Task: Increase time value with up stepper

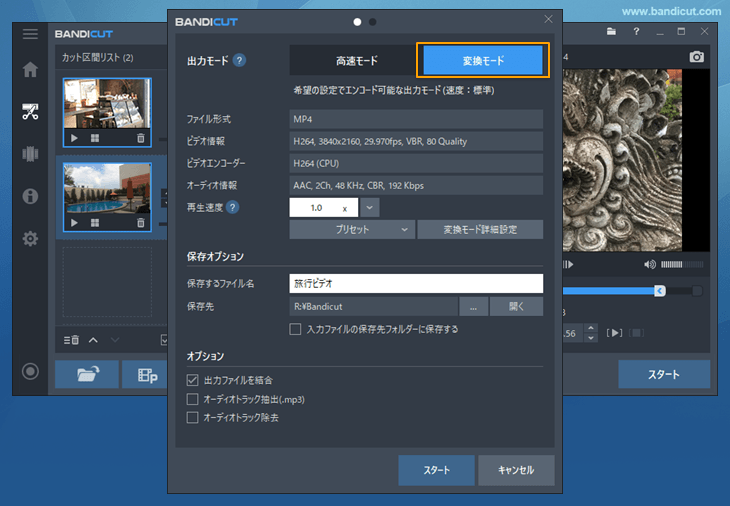Action: pyautogui.click(x=591, y=328)
